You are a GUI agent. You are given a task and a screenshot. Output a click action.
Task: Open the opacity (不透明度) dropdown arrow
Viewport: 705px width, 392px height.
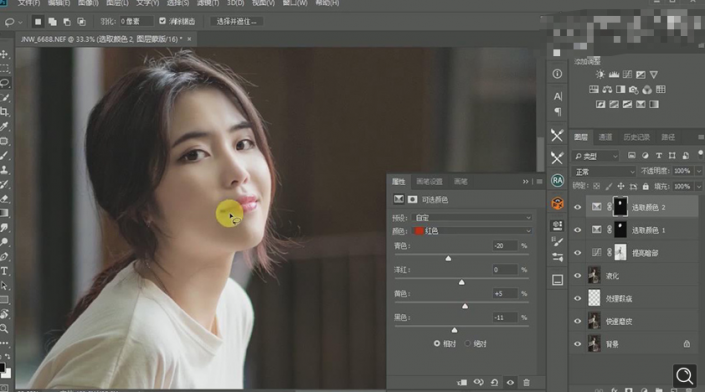(x=698, y=171)
